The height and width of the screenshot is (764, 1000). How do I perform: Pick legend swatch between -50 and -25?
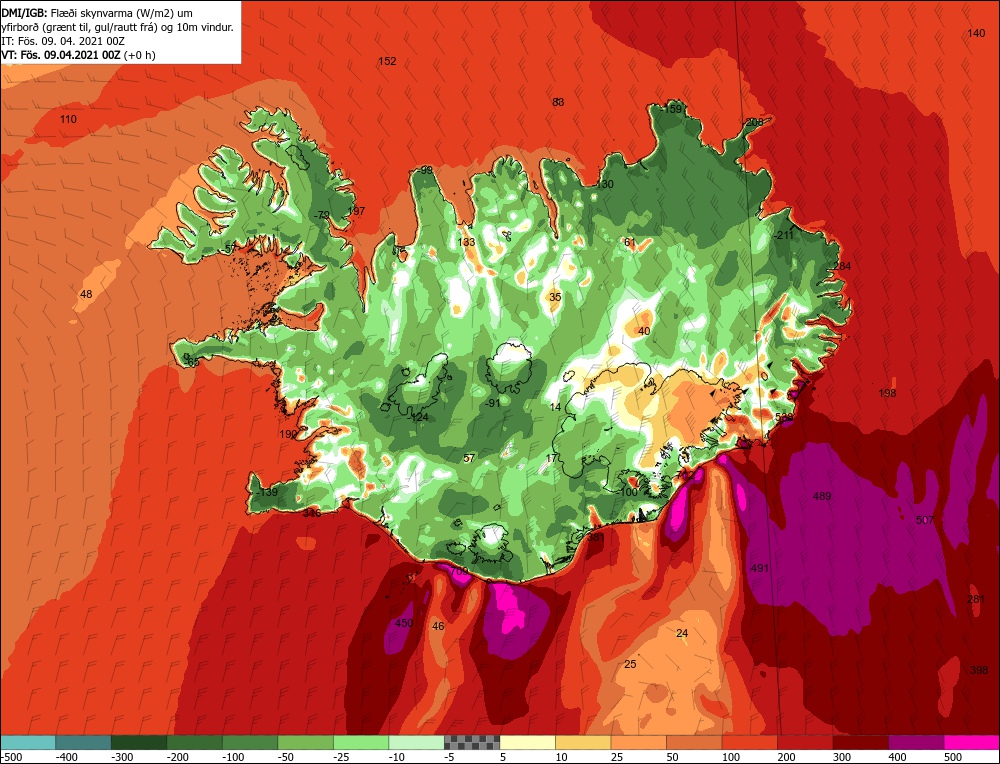[305, 742]
